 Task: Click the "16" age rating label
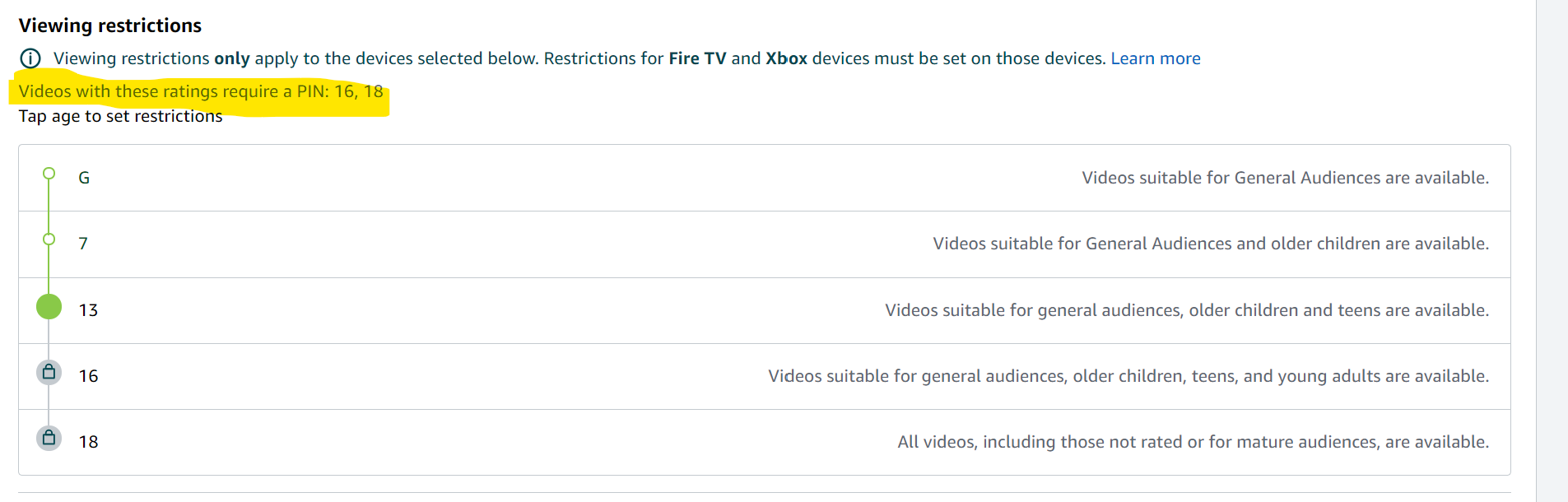click(x=88, y=376)
